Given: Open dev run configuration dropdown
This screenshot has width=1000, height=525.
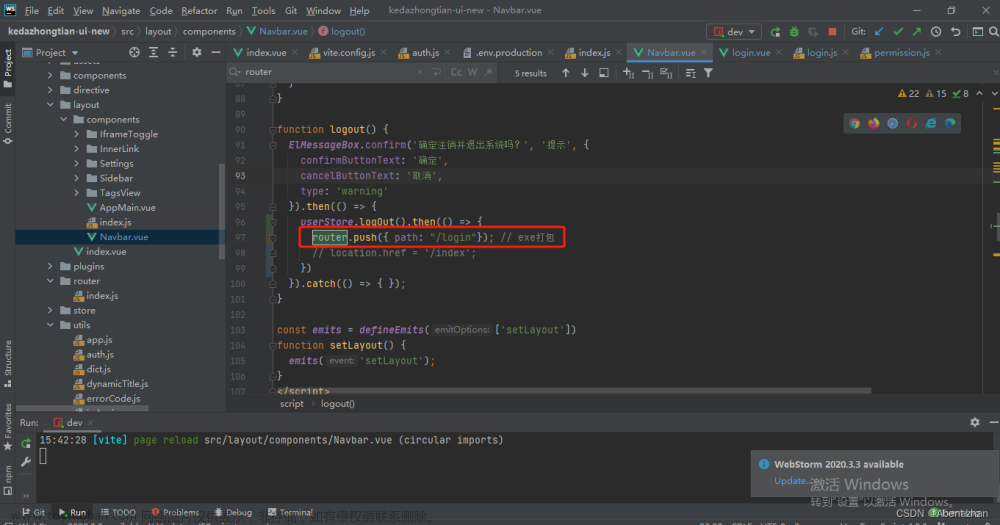Looking at the screenshot, I should coord(734,31).
